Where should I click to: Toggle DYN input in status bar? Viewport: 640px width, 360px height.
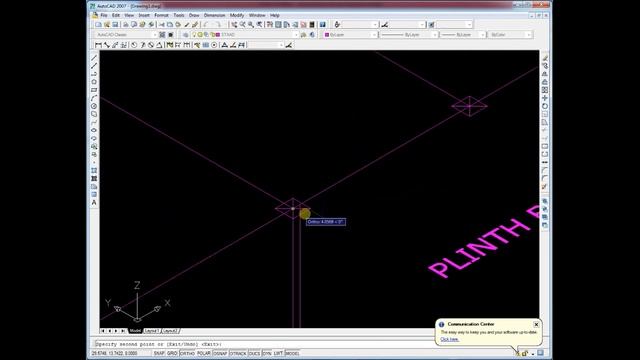pos(267,353)
